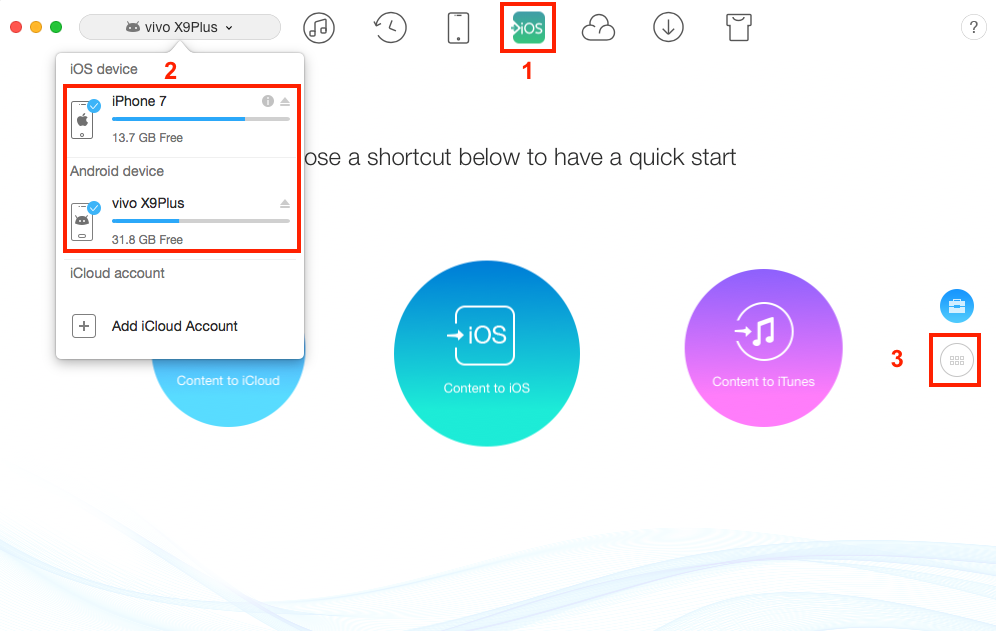Eject the vivo X9Plus device
The image size is (996, 631).
[285, 204]
